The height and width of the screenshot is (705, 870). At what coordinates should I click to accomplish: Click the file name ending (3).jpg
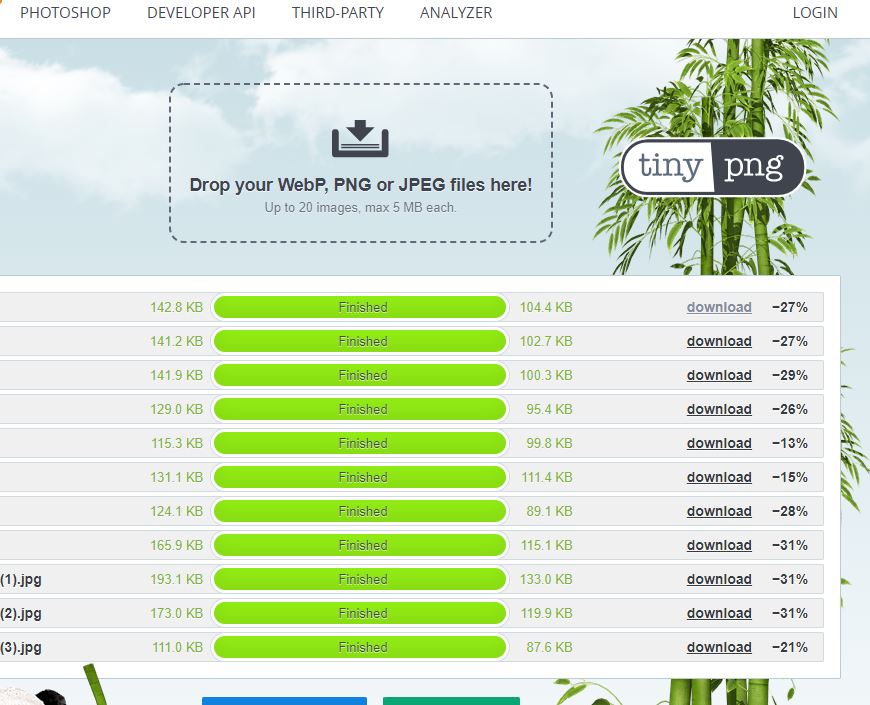21,647
